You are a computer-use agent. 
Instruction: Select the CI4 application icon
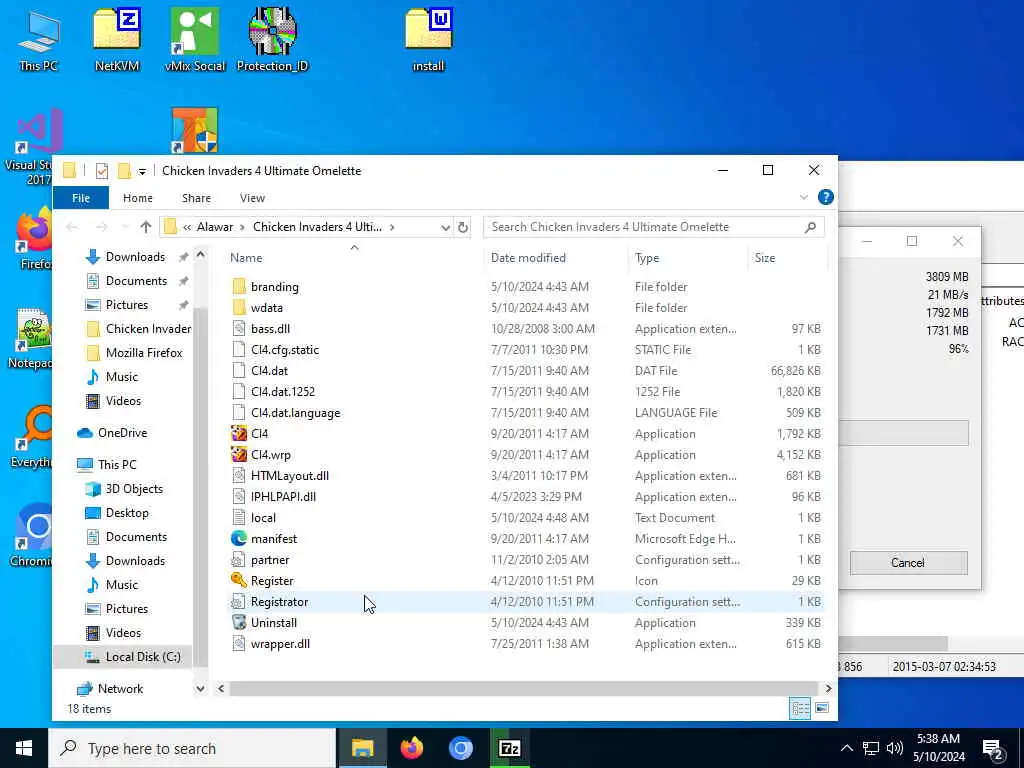[x=239, y=434]
